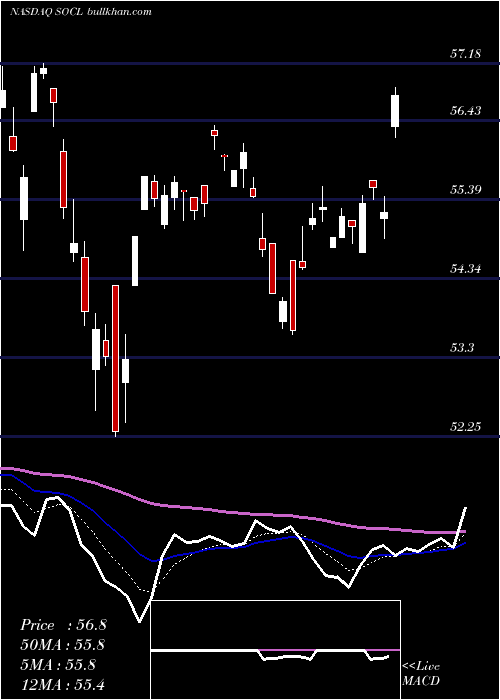500x700 pixels.
Task: Click the tall red candlestick reaching 52.25
Action: (116, 360)
